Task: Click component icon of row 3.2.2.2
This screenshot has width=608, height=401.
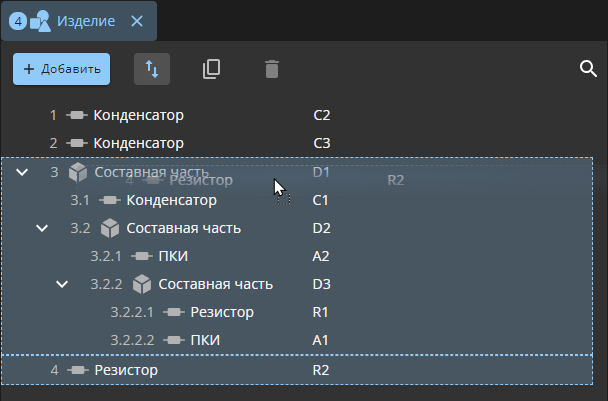Action: point(174,340)
